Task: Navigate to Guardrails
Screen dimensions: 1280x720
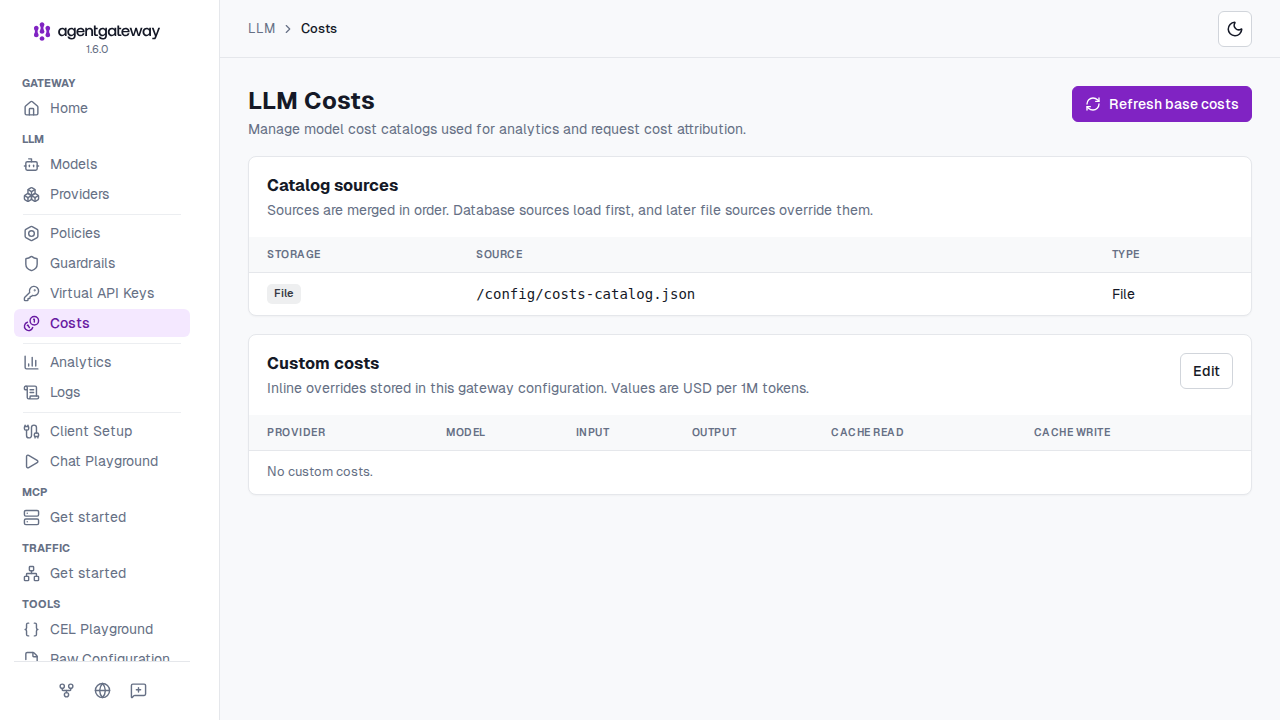Action: click(x=102, y=263)
